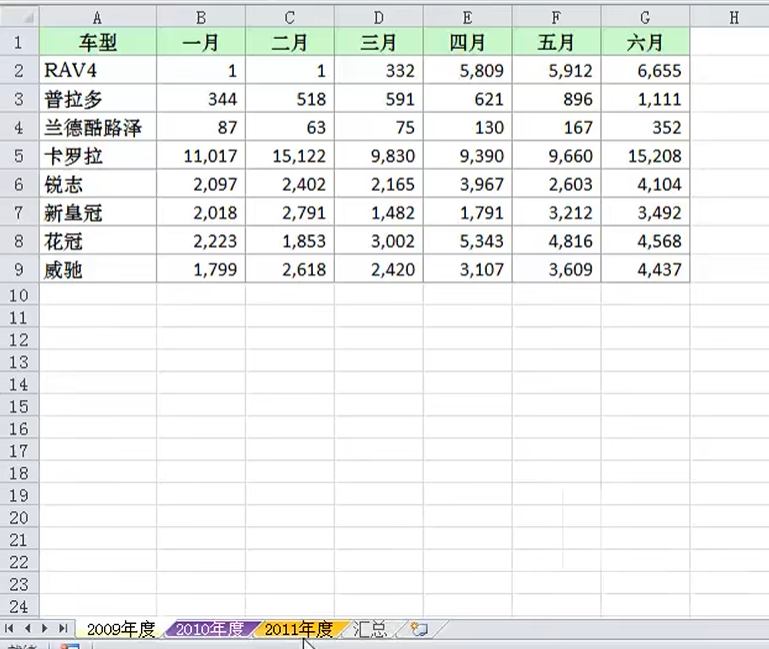Click the 三月 header cell
The image size is (769, 649).
pyautogui.click(x=379, y=42)
